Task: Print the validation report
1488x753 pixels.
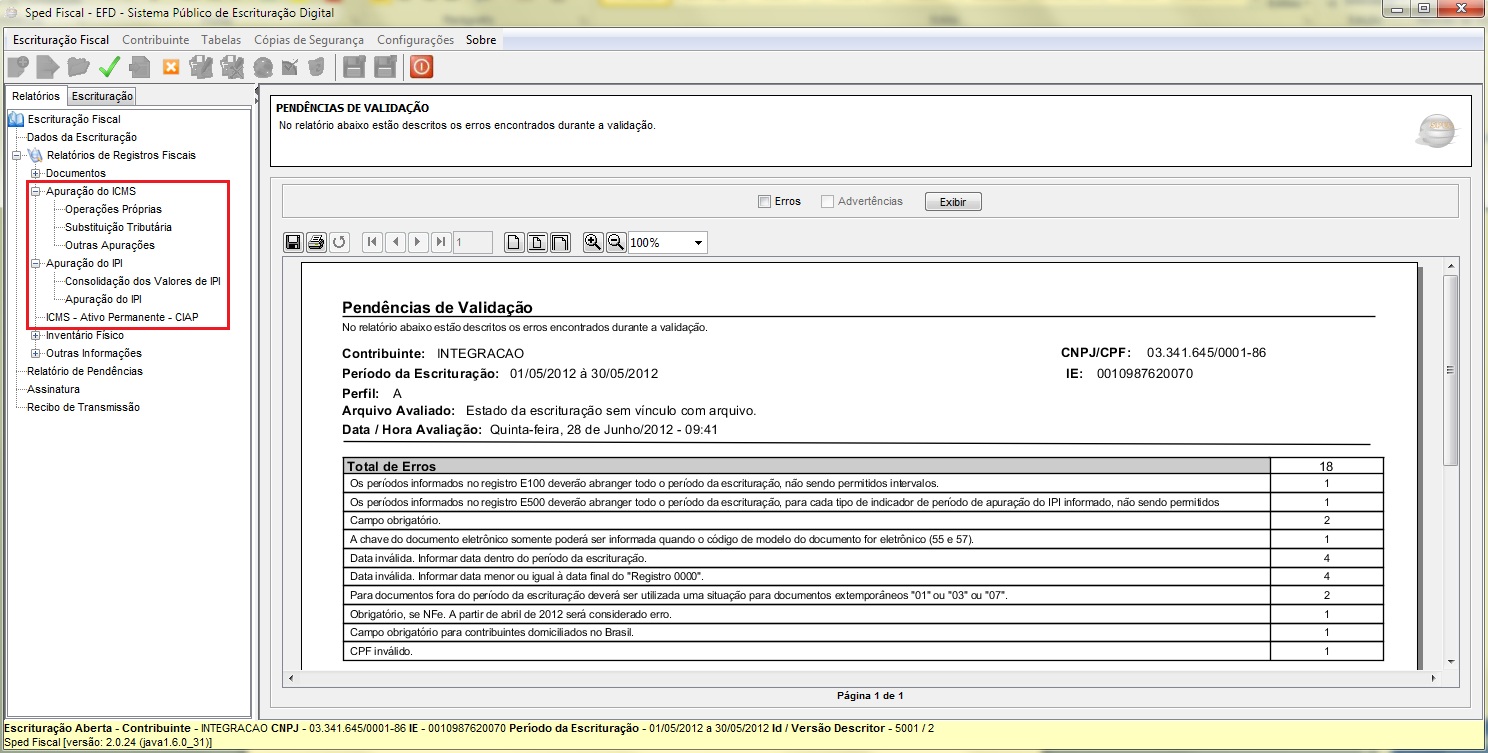Action: [x=316, y=242]
